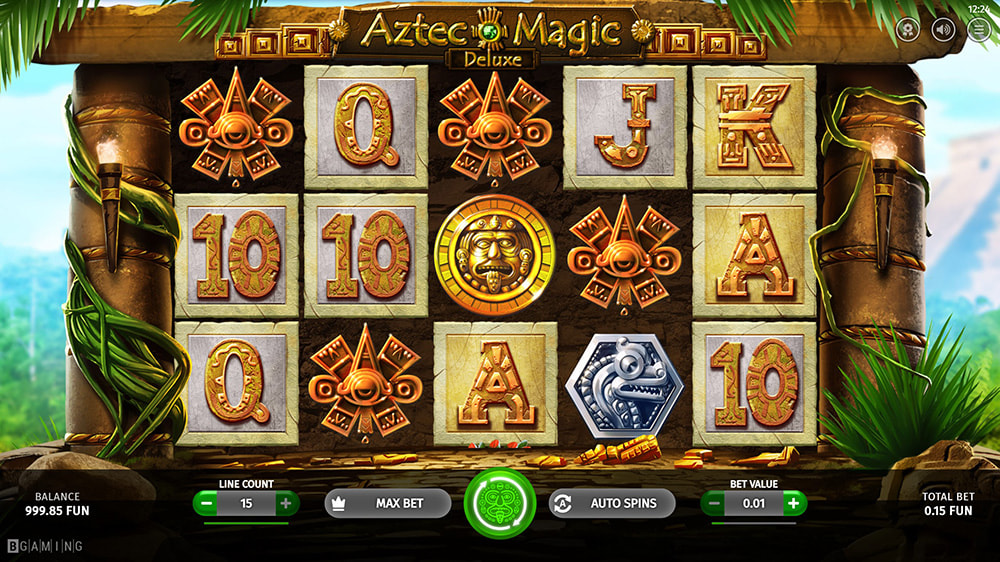Click the silver serpent hexagon symbol
The width and height of the screenshot is (1000, 562).
click(x=624, y=385)
